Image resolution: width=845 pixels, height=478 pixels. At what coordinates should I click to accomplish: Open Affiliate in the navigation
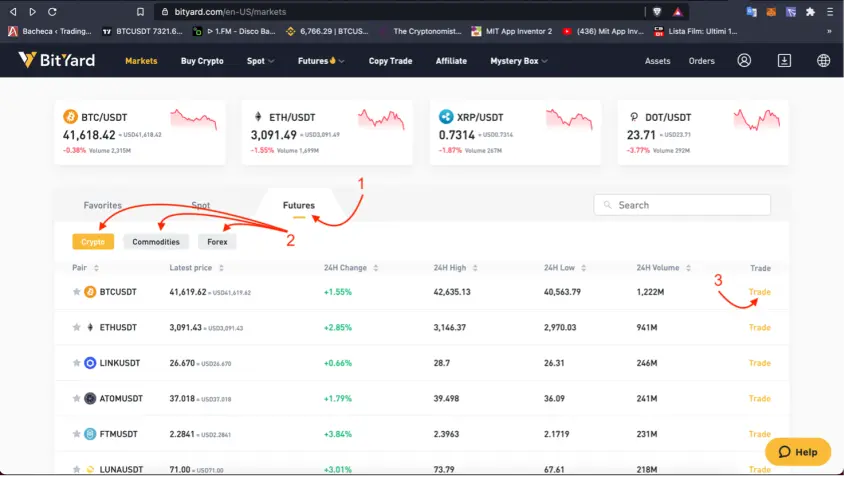click(x=451, y=61)
